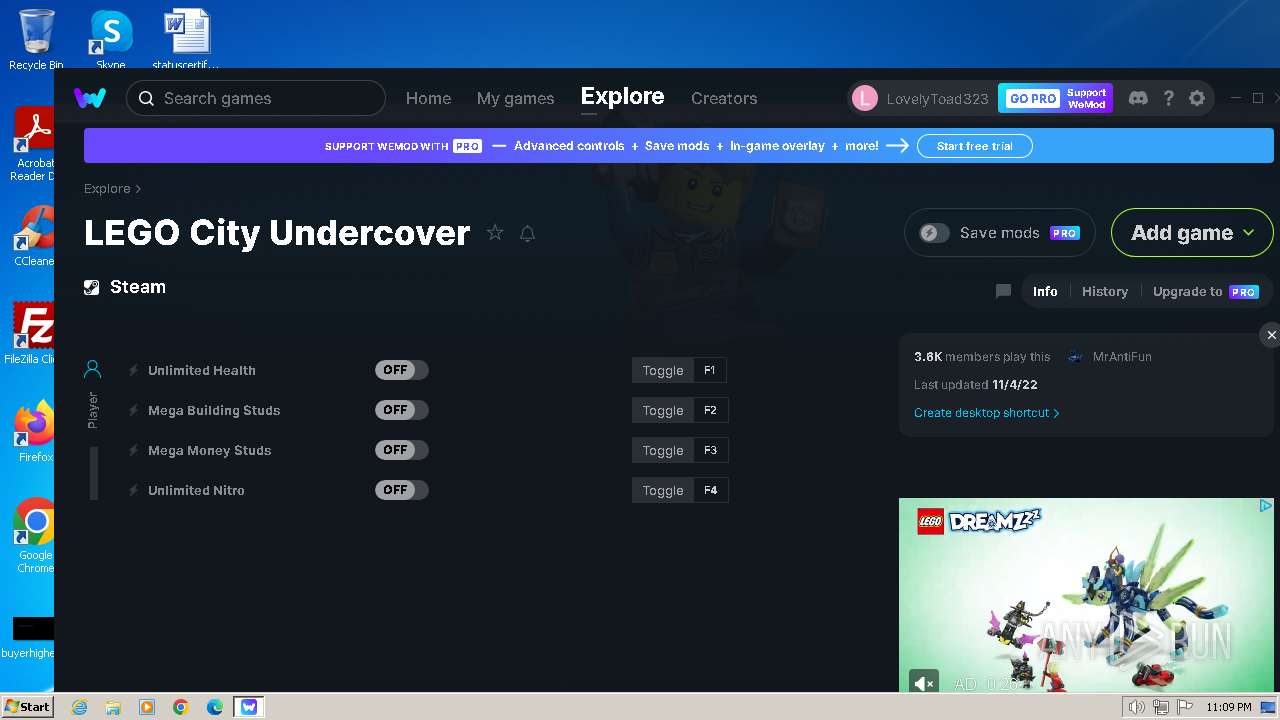Click the LovelyToad323 username

coord(937,98)
